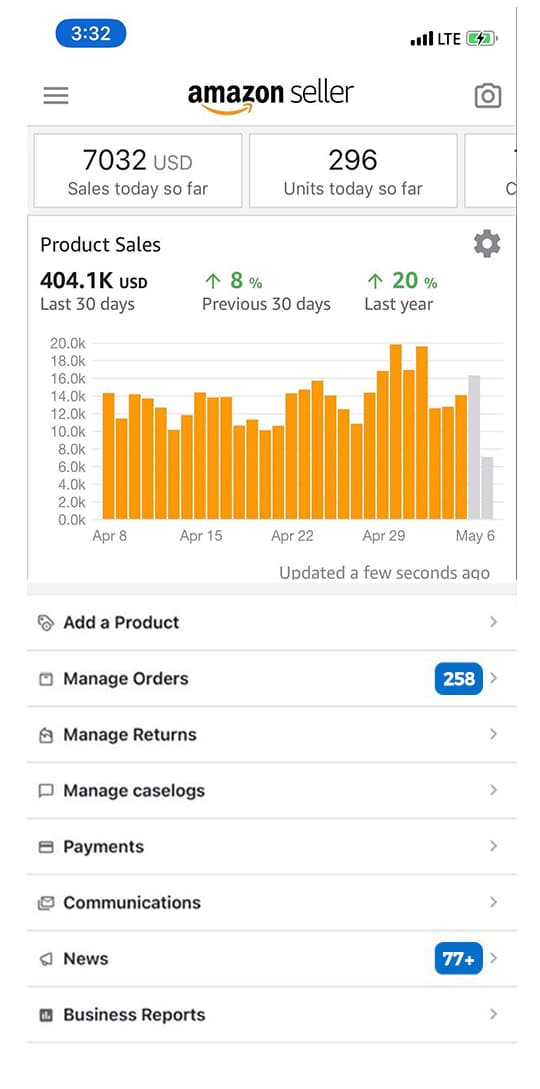This screenshot has height=1089, width=540.
Task: Tap the Business Reports chart icon
Action: tap(46, 1015)
